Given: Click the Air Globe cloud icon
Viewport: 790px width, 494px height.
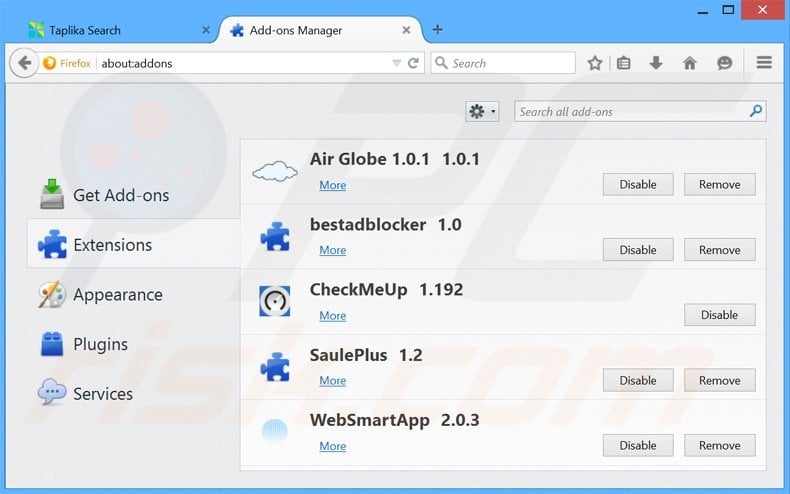Looking at the screenshot, I should (x=275, y=171).
